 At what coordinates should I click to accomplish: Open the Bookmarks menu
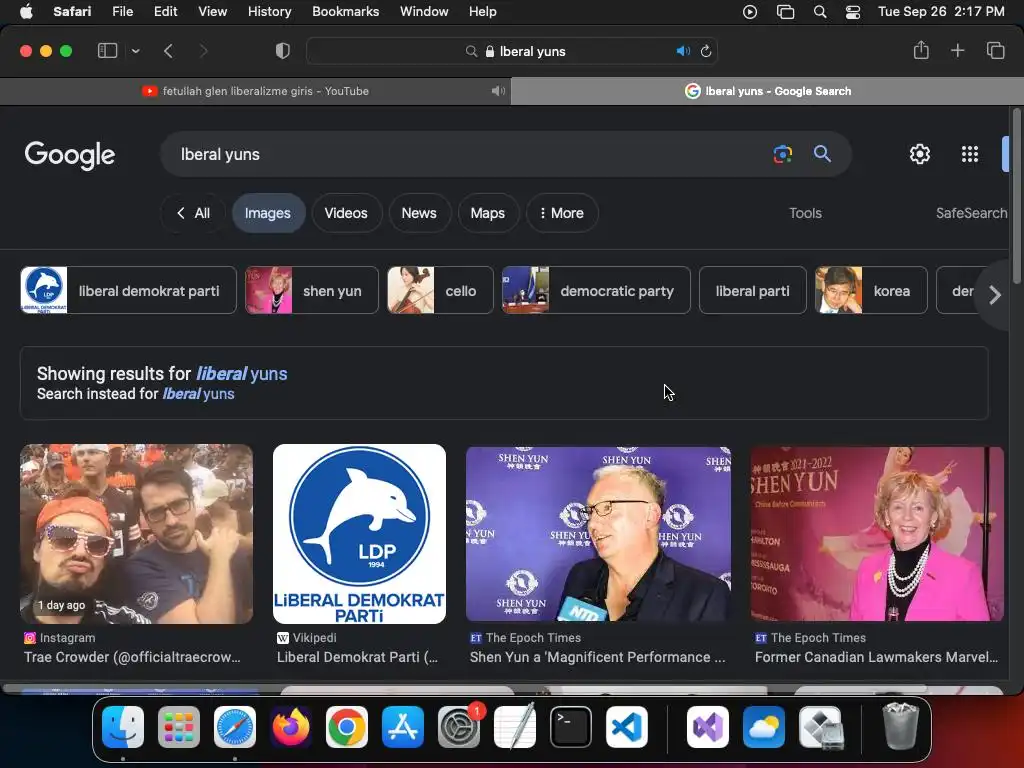tap(345, 11)
